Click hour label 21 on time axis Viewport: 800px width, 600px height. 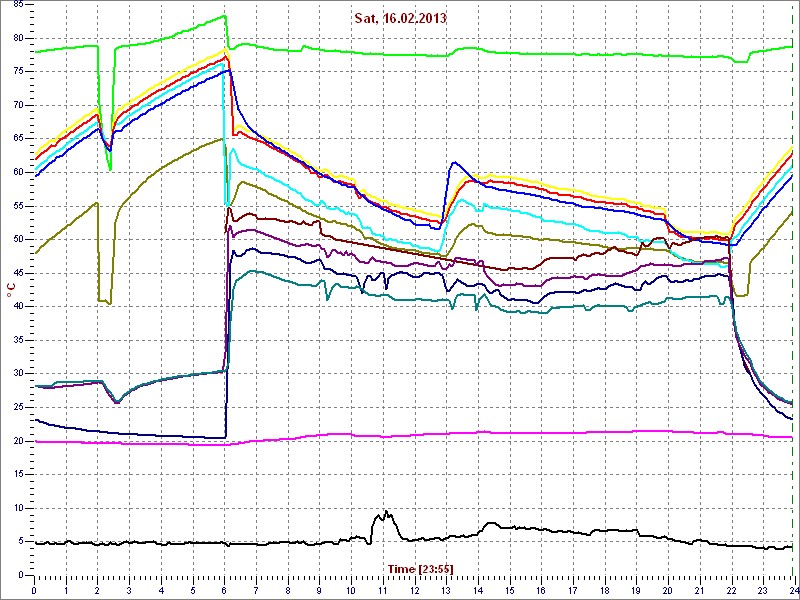coord(699,590)
